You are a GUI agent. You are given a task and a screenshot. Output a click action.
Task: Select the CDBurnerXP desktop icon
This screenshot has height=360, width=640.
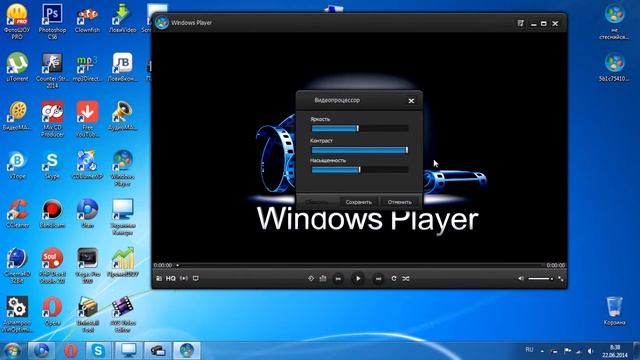tap(87, 165)
